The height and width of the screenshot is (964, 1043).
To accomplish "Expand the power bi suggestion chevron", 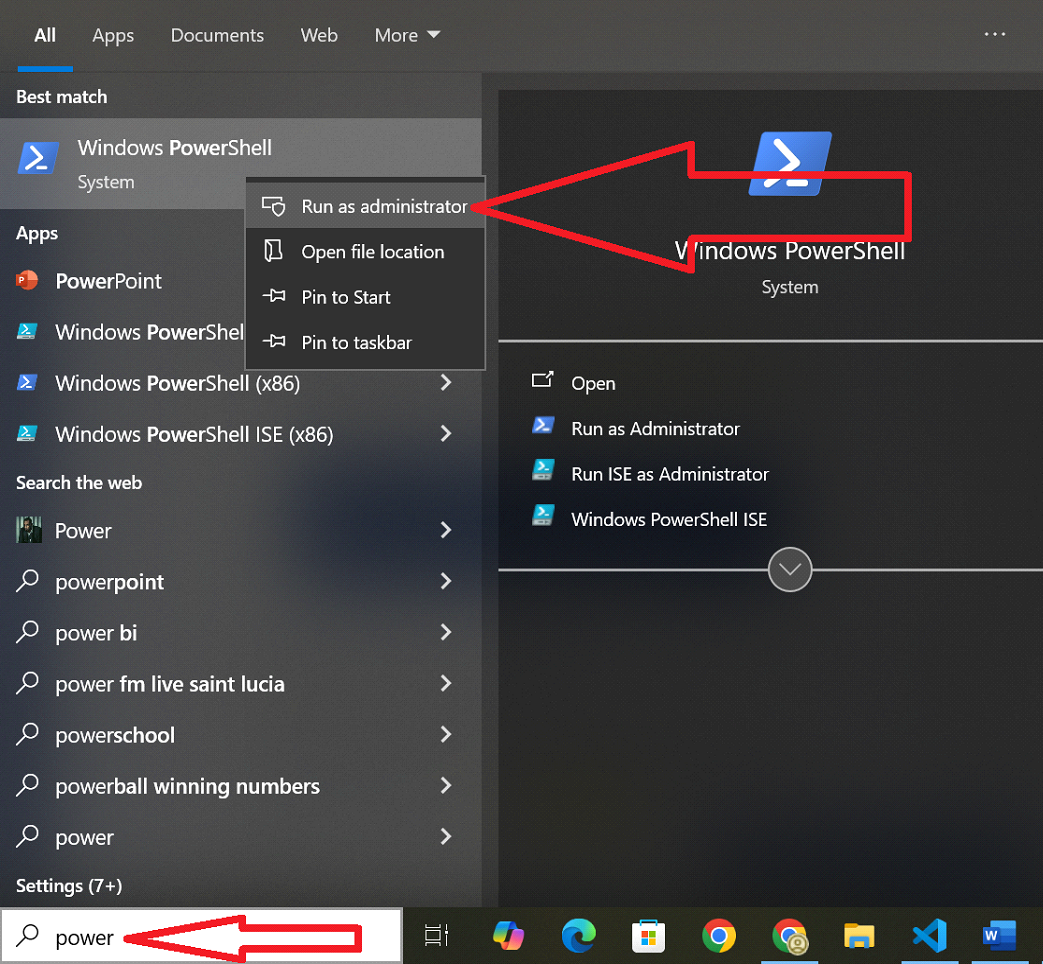I will [x=446, y=632].
